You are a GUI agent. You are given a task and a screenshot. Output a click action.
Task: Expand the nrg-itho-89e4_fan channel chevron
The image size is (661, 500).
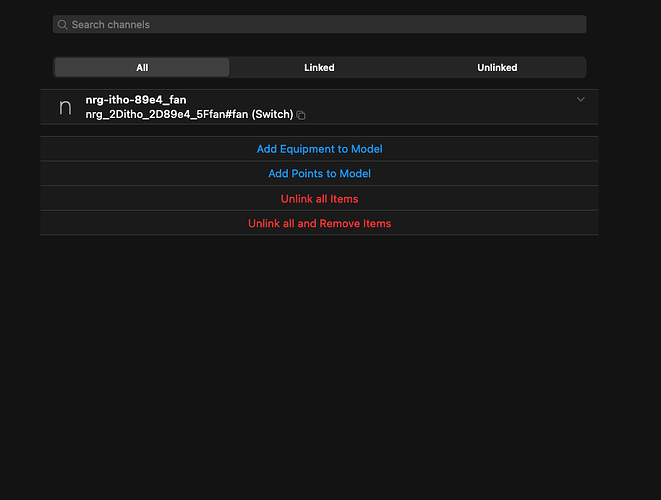580,99
